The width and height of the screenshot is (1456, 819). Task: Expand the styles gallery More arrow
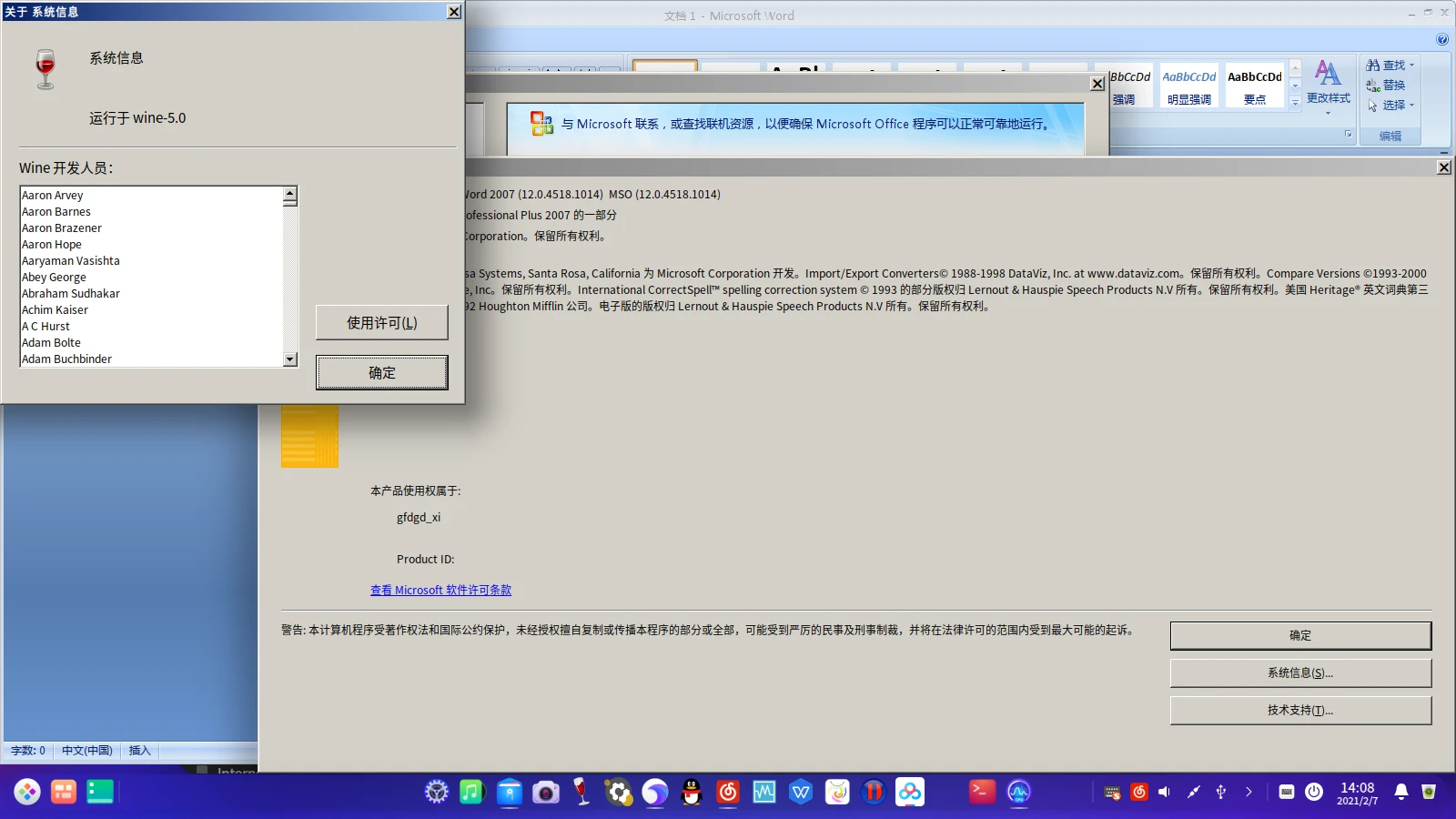[1295, 103]
